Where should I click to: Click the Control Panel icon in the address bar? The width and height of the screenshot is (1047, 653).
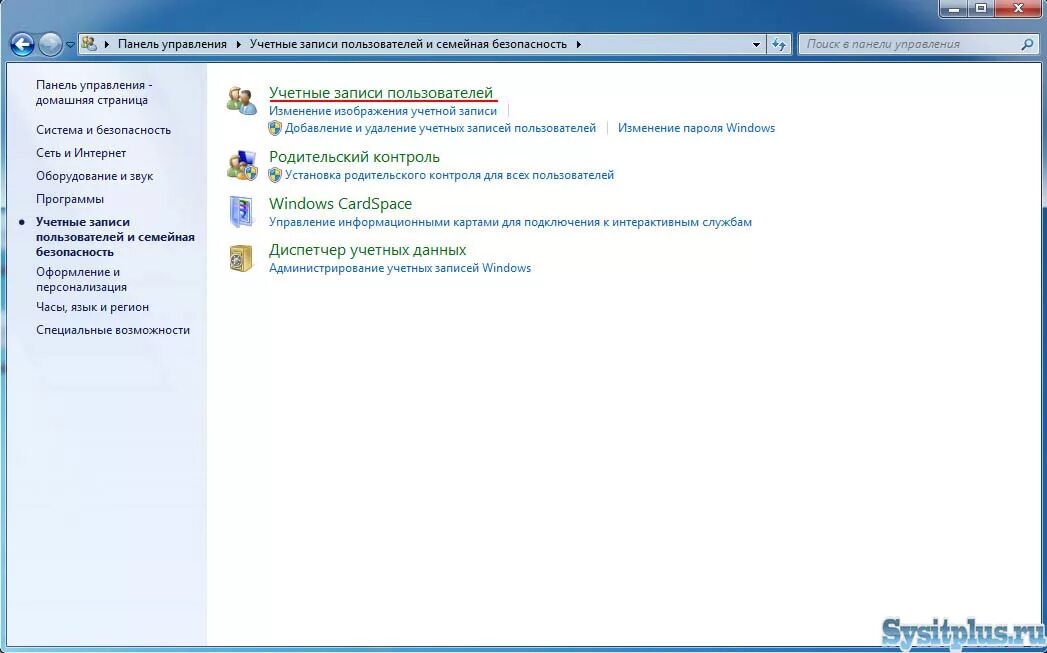click(89, 43)
